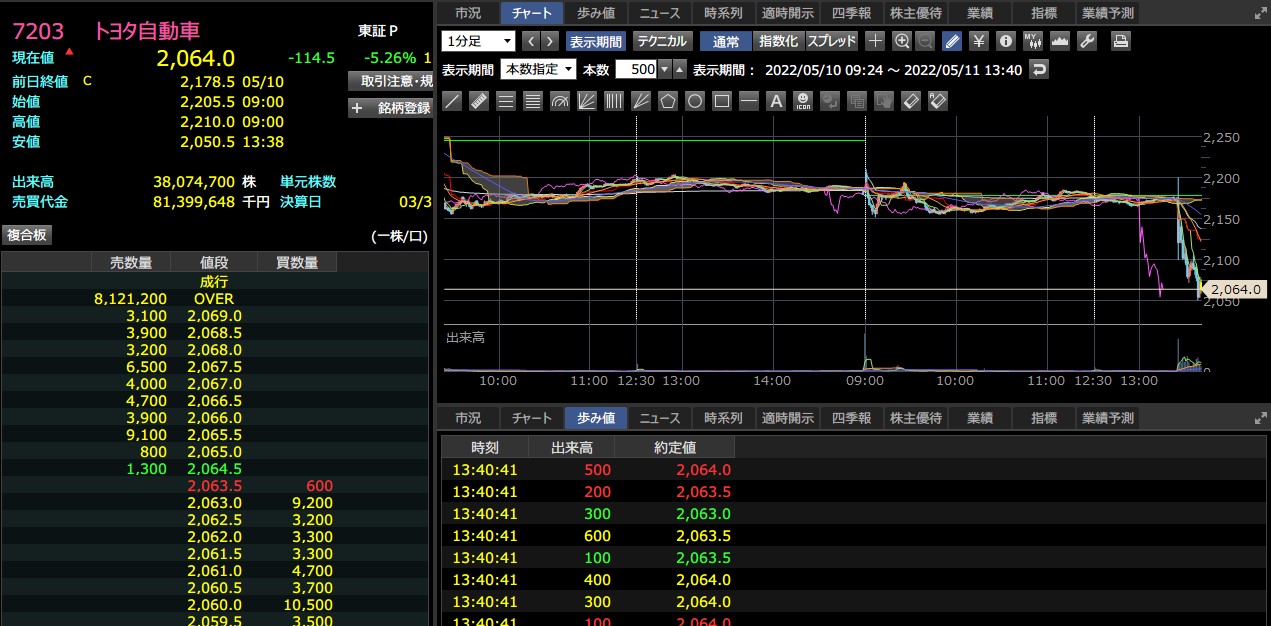The image size is (1271, 626).
Task: Select the horizontal line drawing tool
Action: [x=749, y=101]
